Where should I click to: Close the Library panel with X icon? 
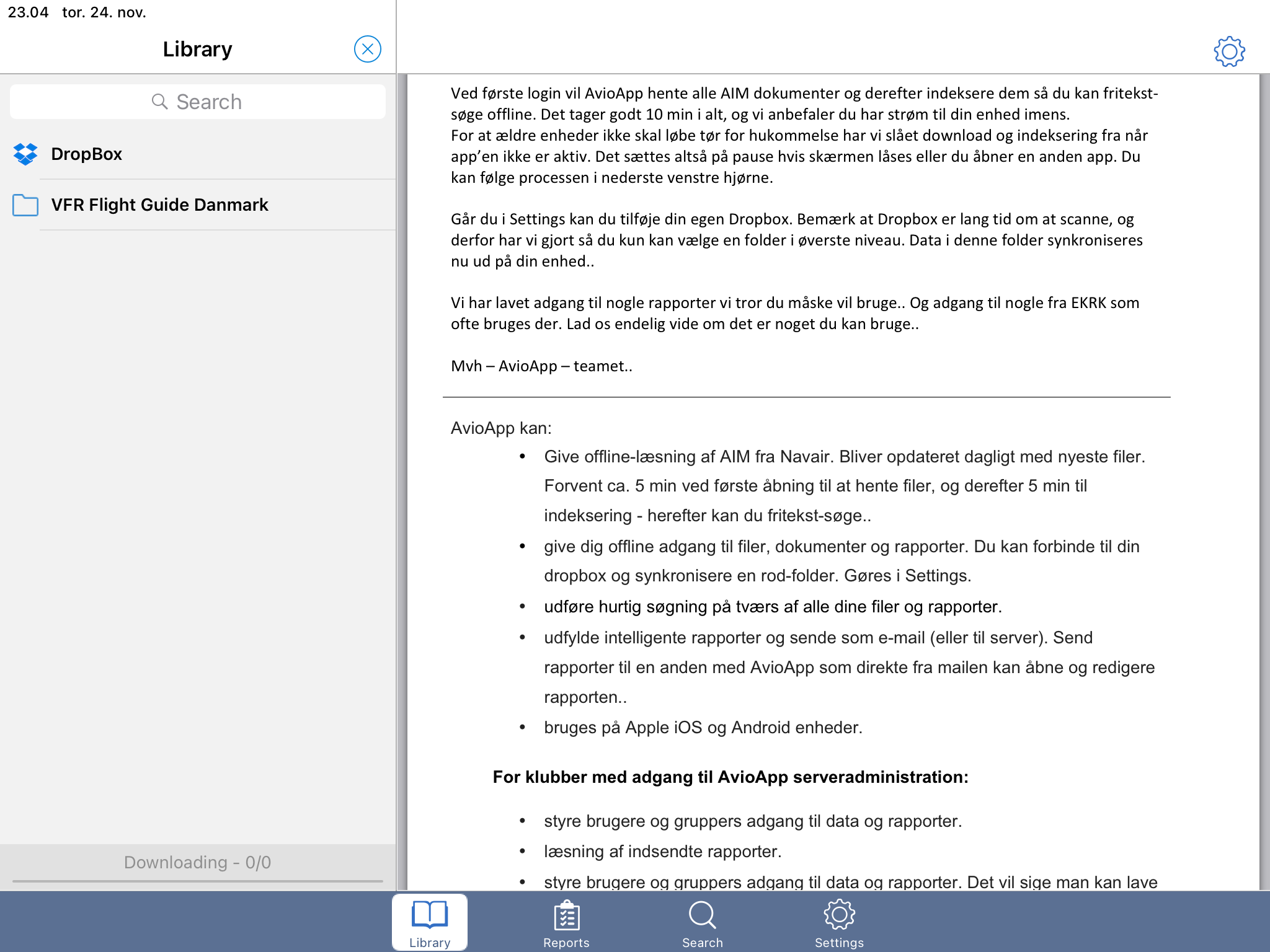(367, 49)
